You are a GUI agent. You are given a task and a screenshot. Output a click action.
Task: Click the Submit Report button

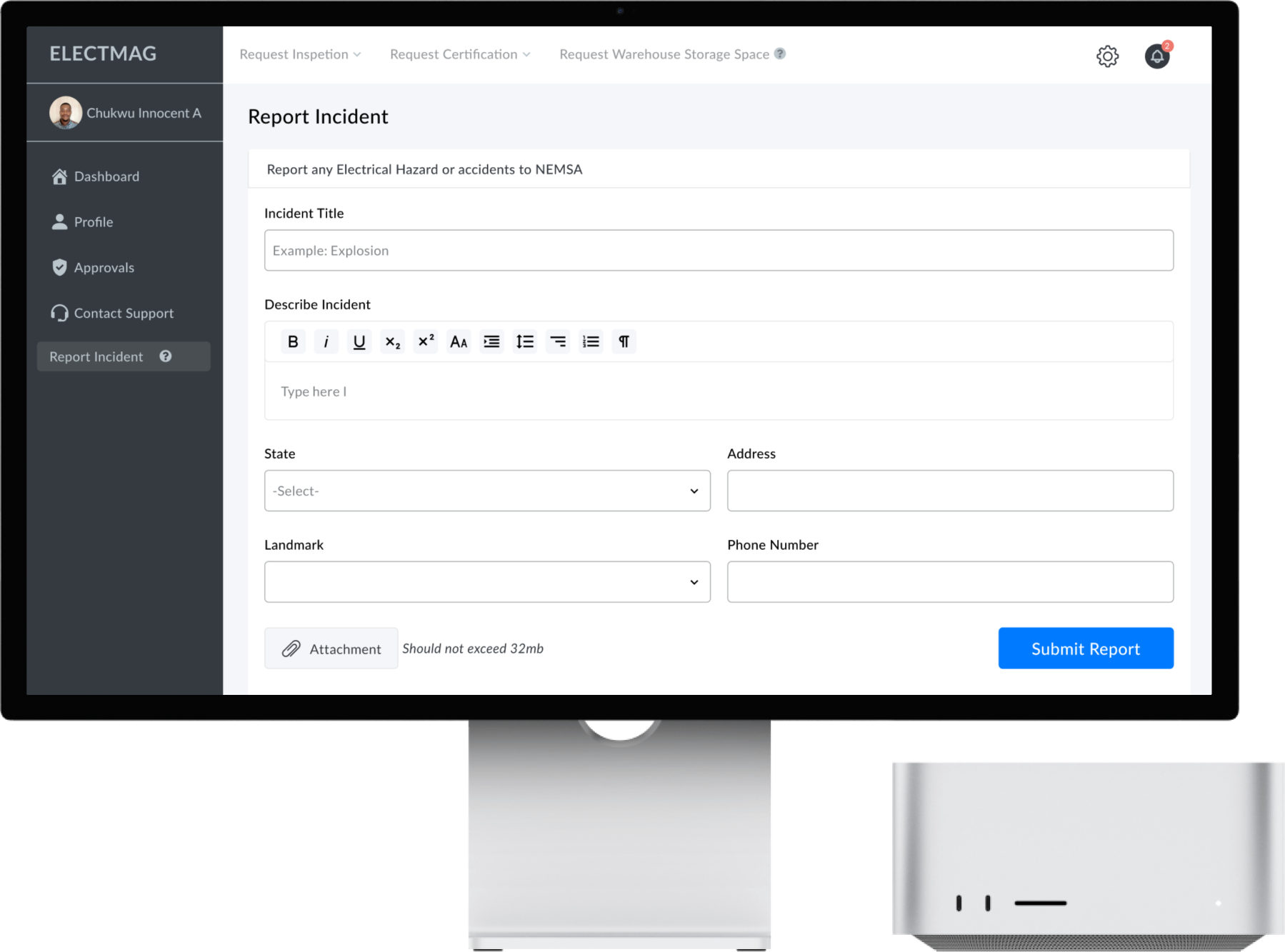click(x=1085, y=648)
